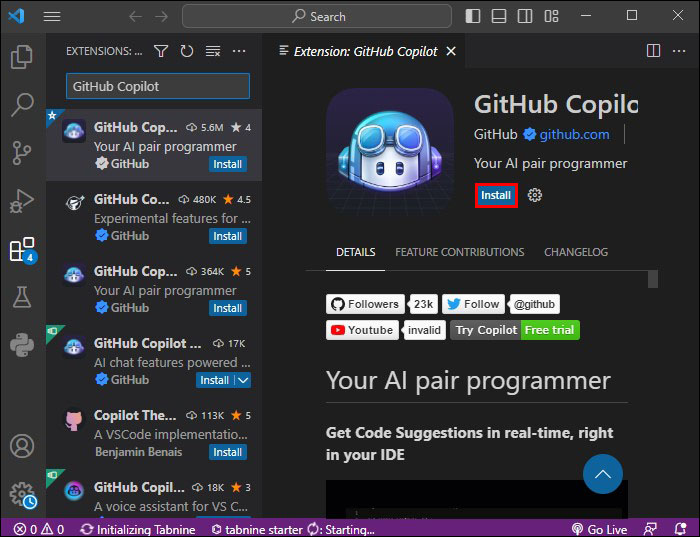Screen dimensions: 700x537
Task: Select the Copilot Theme row by Benjamin Benais
Action: (154, 433)
